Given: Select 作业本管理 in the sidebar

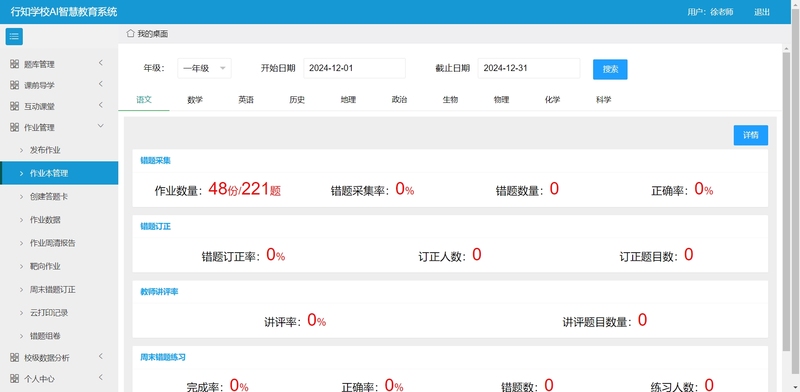Looking at the screenshot, I should pos(59,173).
